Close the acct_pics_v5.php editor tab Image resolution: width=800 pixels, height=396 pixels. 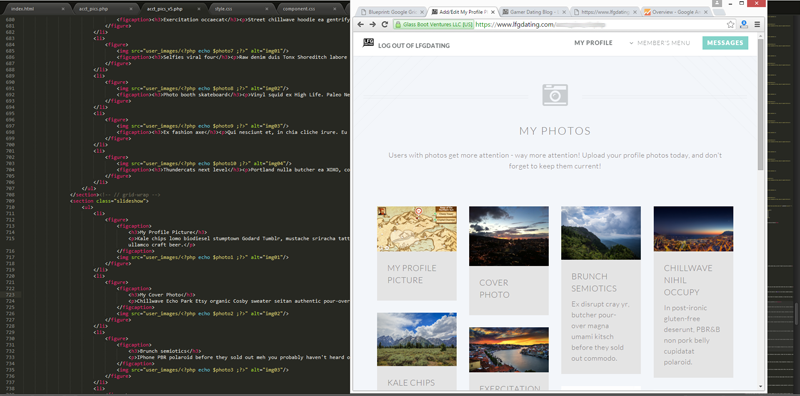coord(199,9)
